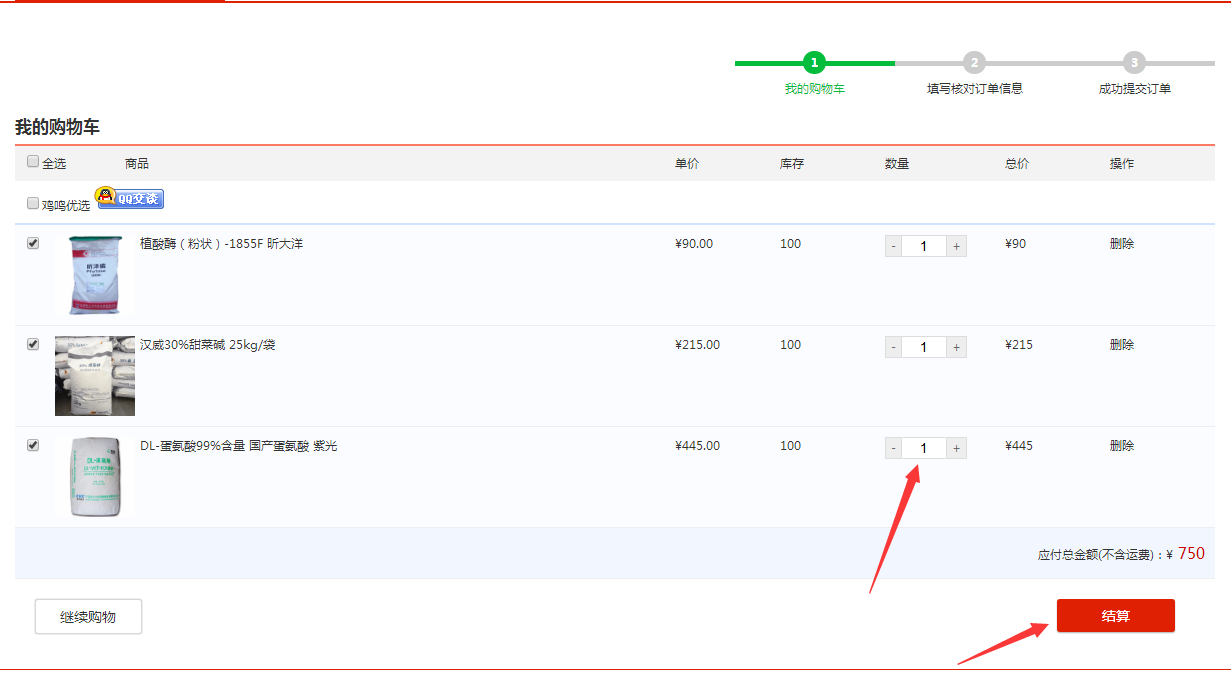Uncheck the 植酸酶 product checkbox
The height and width of the screenshot is (687, 1231).
pos(33,243)
